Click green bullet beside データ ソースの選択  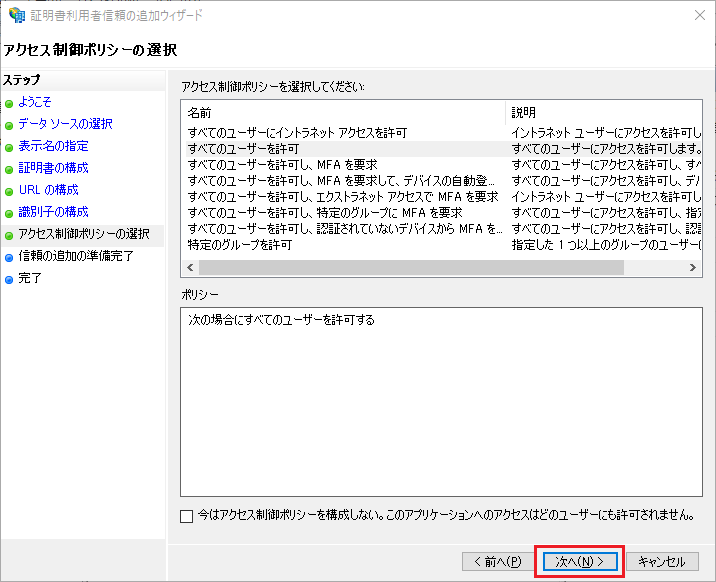(x=9, y=126)
